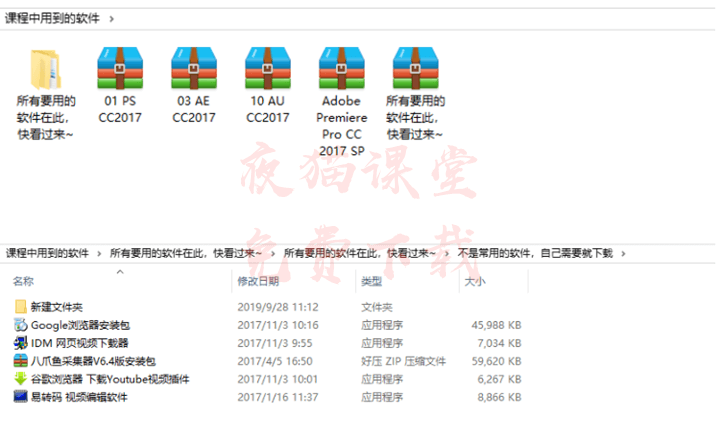Select 八爪鱼采集器V6.4版安装包 file name
The image size is (720, 438).
point(93,361)
